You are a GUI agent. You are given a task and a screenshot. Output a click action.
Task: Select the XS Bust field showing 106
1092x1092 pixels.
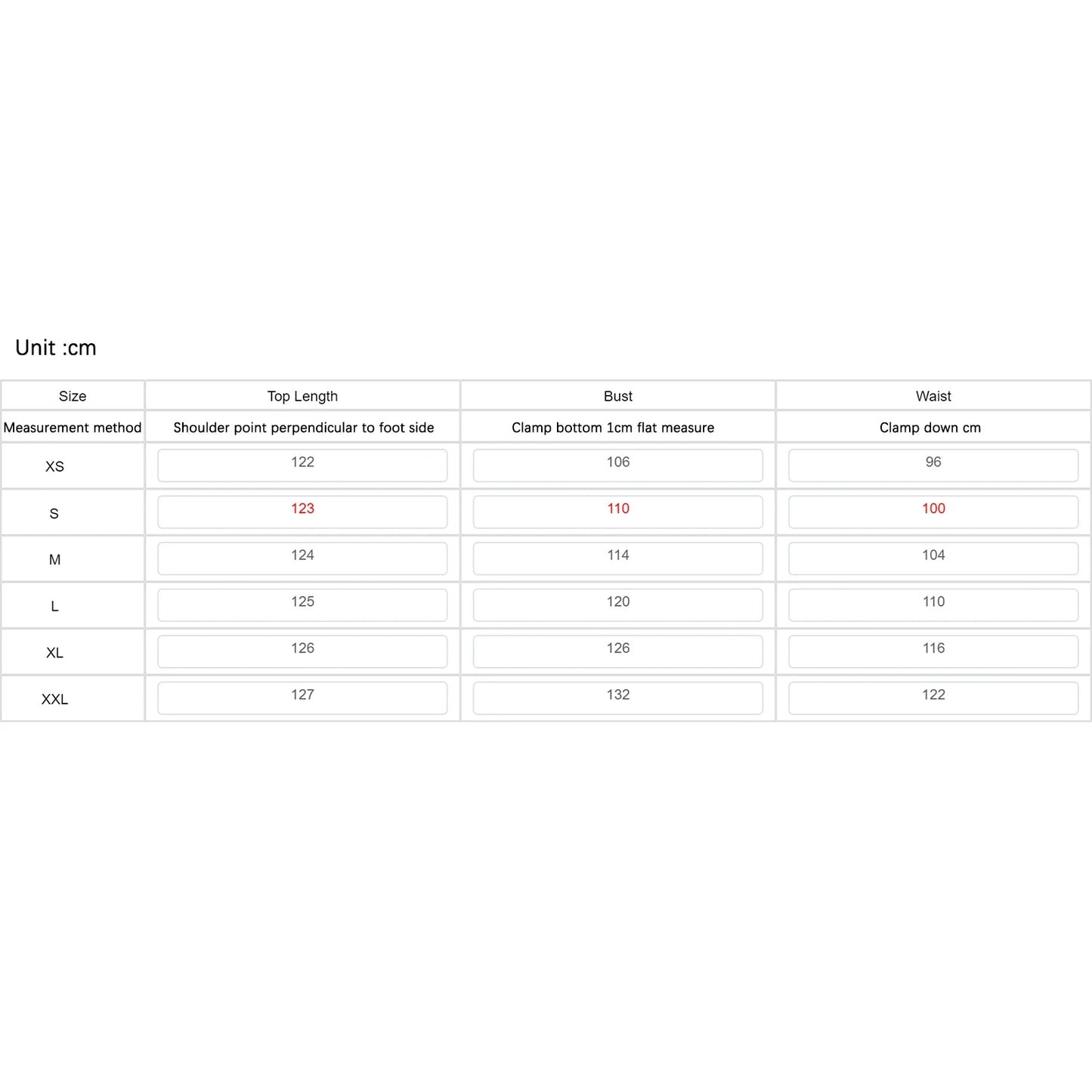(618, 466)
